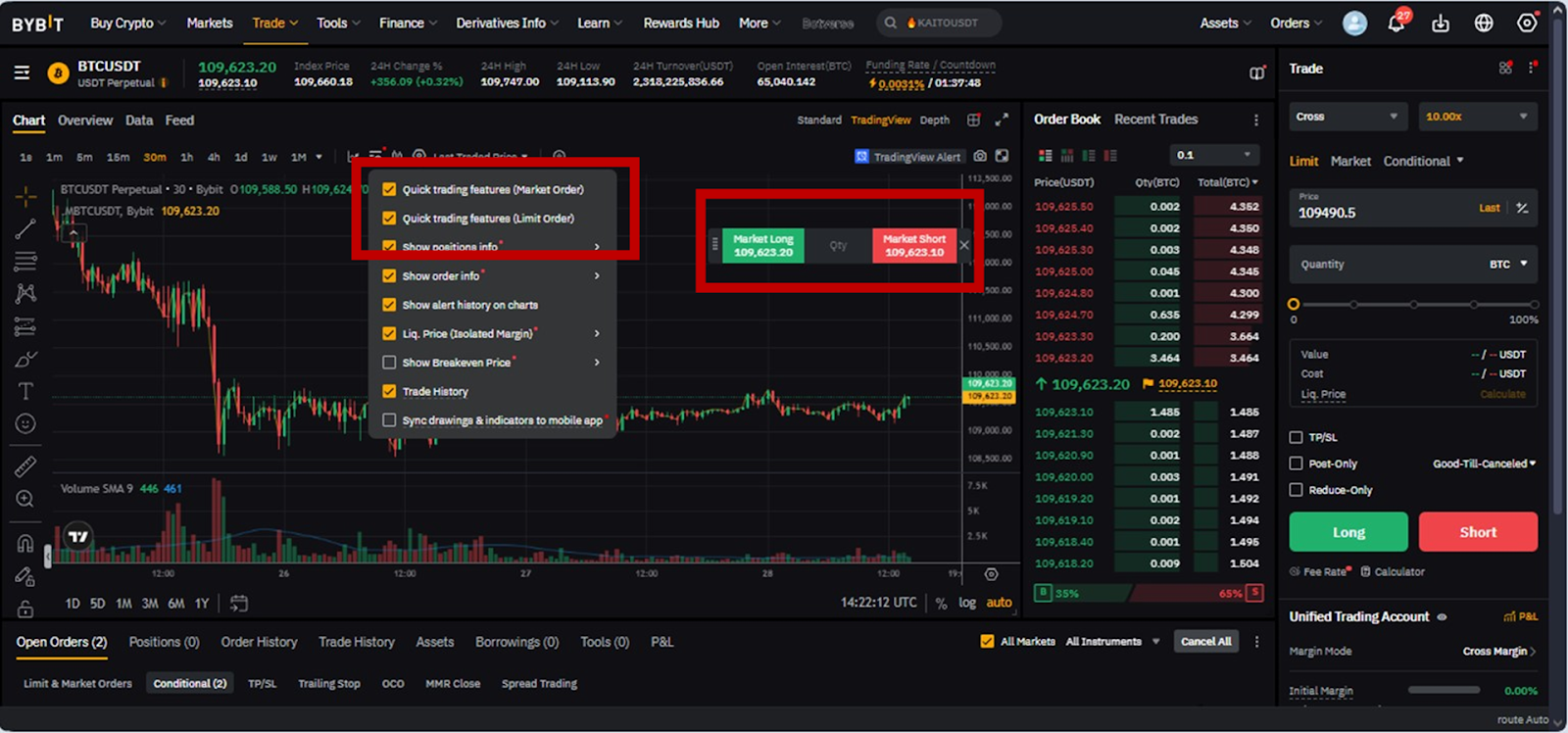Expand the Show order info submenu arrow
This screenshot has height=733, width=1568.
tap(597, 276)
